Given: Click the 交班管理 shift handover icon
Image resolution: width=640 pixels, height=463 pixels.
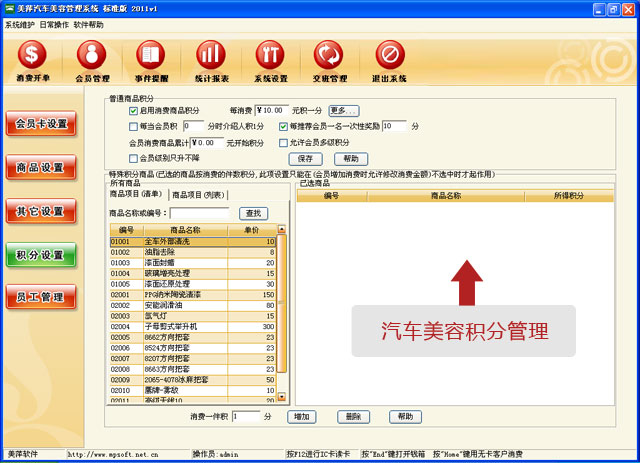Looking at the screenshot, I should tap(329, 57).
